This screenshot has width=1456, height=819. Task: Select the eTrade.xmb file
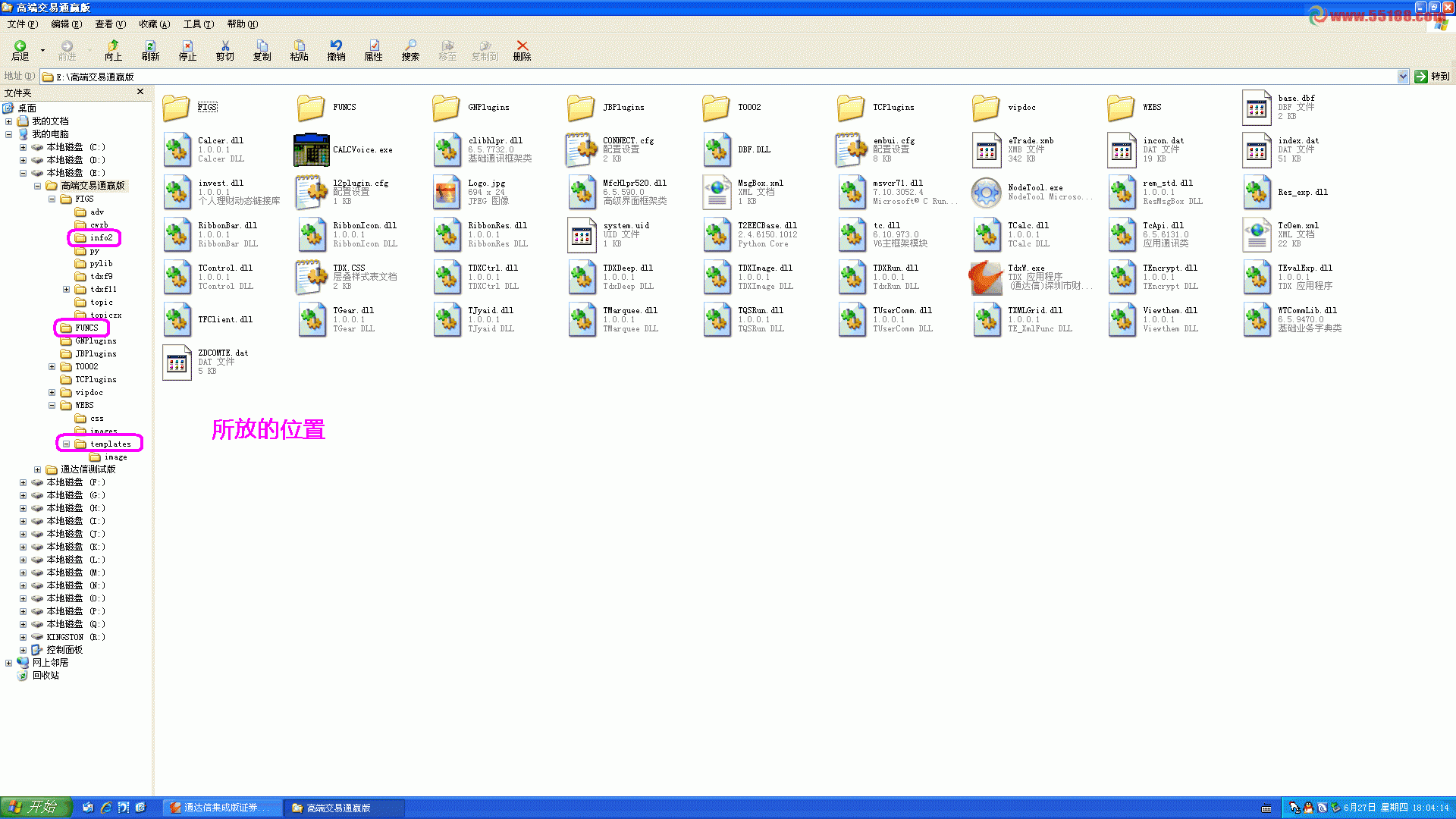point(986,149)
